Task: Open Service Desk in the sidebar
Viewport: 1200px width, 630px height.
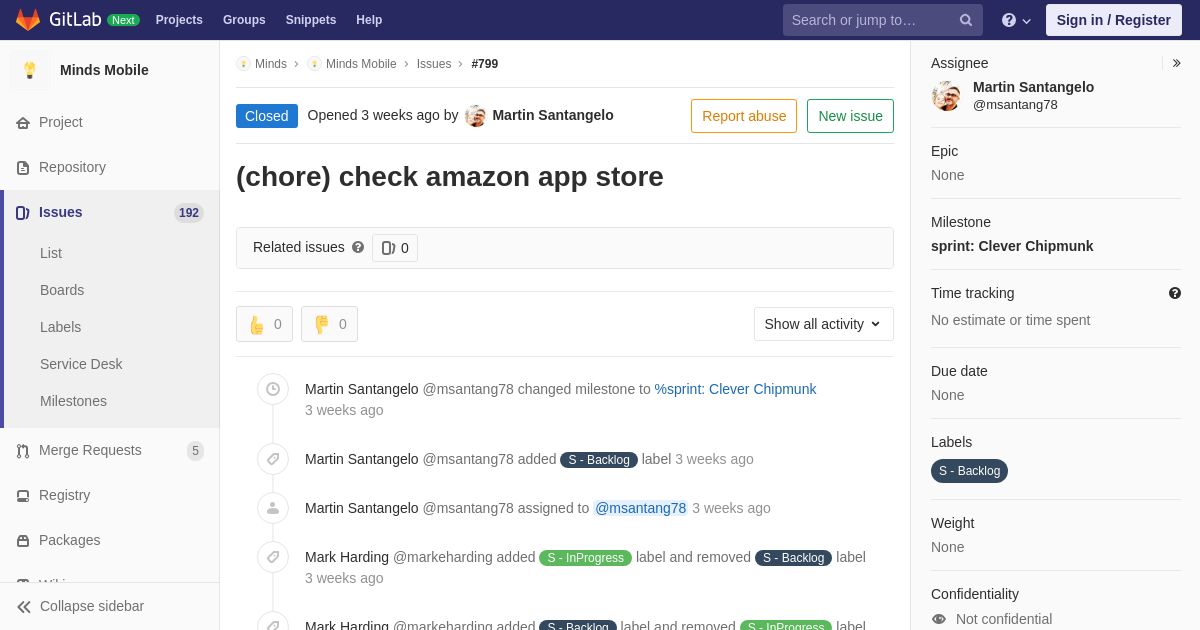Action: point(81,364)
